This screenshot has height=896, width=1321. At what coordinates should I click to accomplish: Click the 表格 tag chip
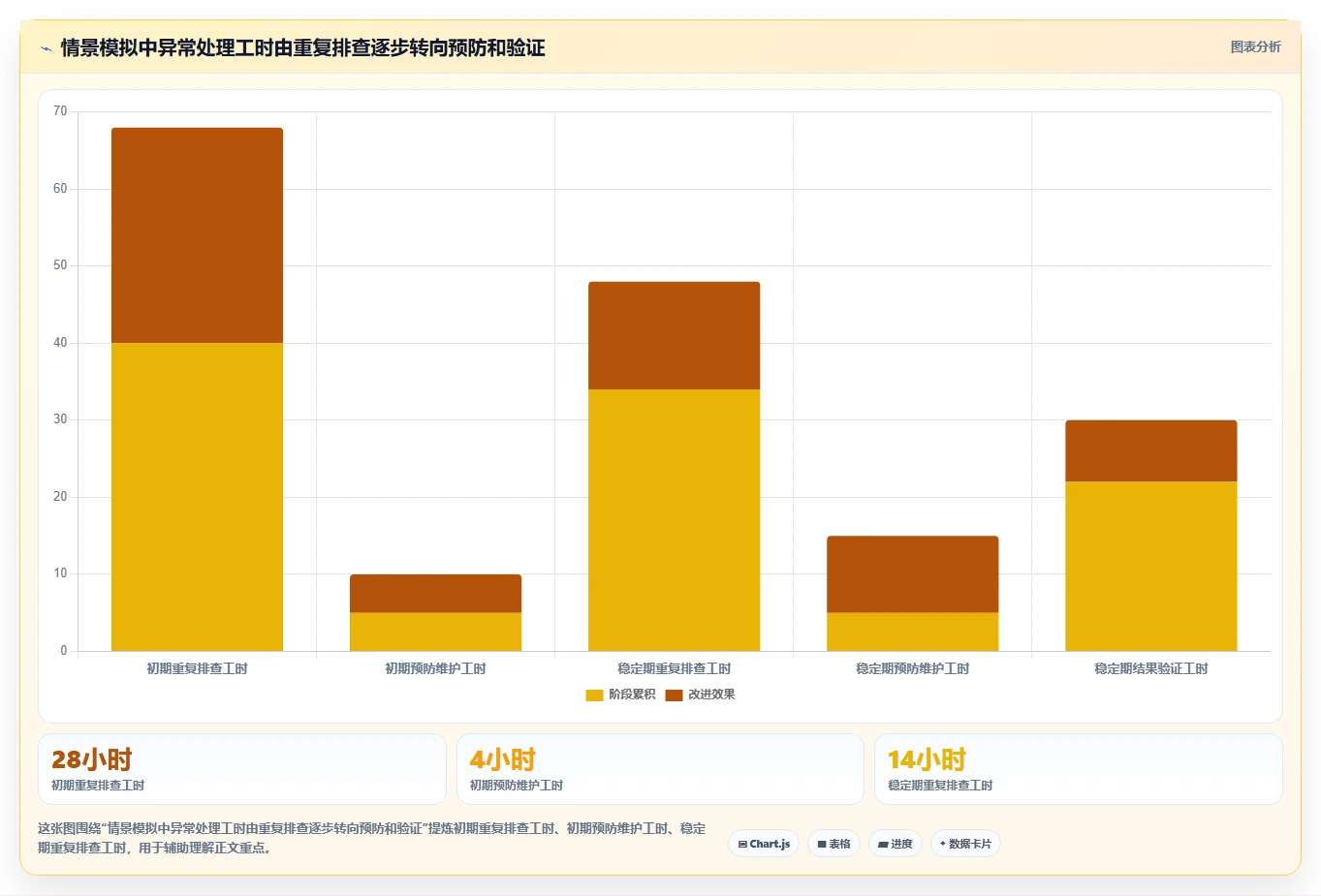(x=833, y=844)
